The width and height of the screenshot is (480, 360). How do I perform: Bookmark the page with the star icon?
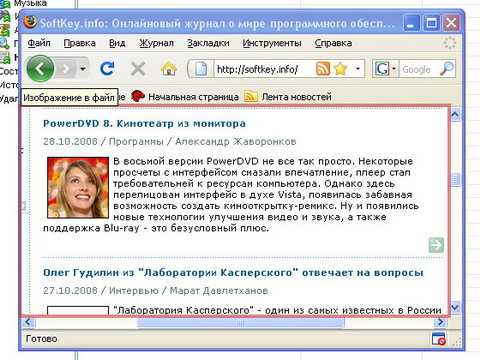coord(341,69)
